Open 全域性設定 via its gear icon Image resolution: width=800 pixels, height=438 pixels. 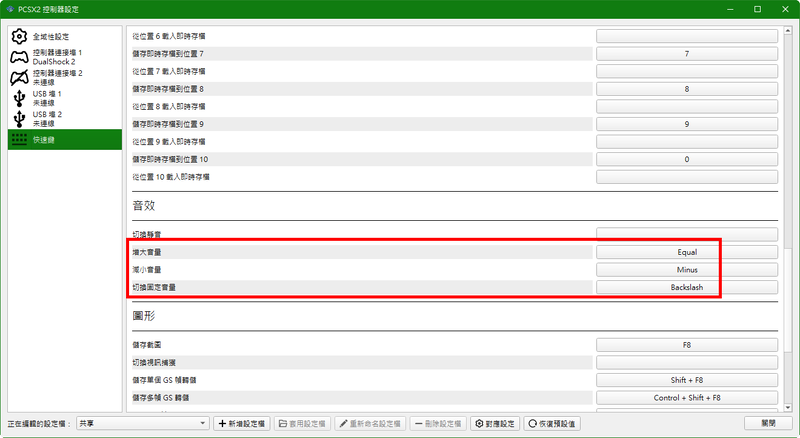(x=19, y=36)
